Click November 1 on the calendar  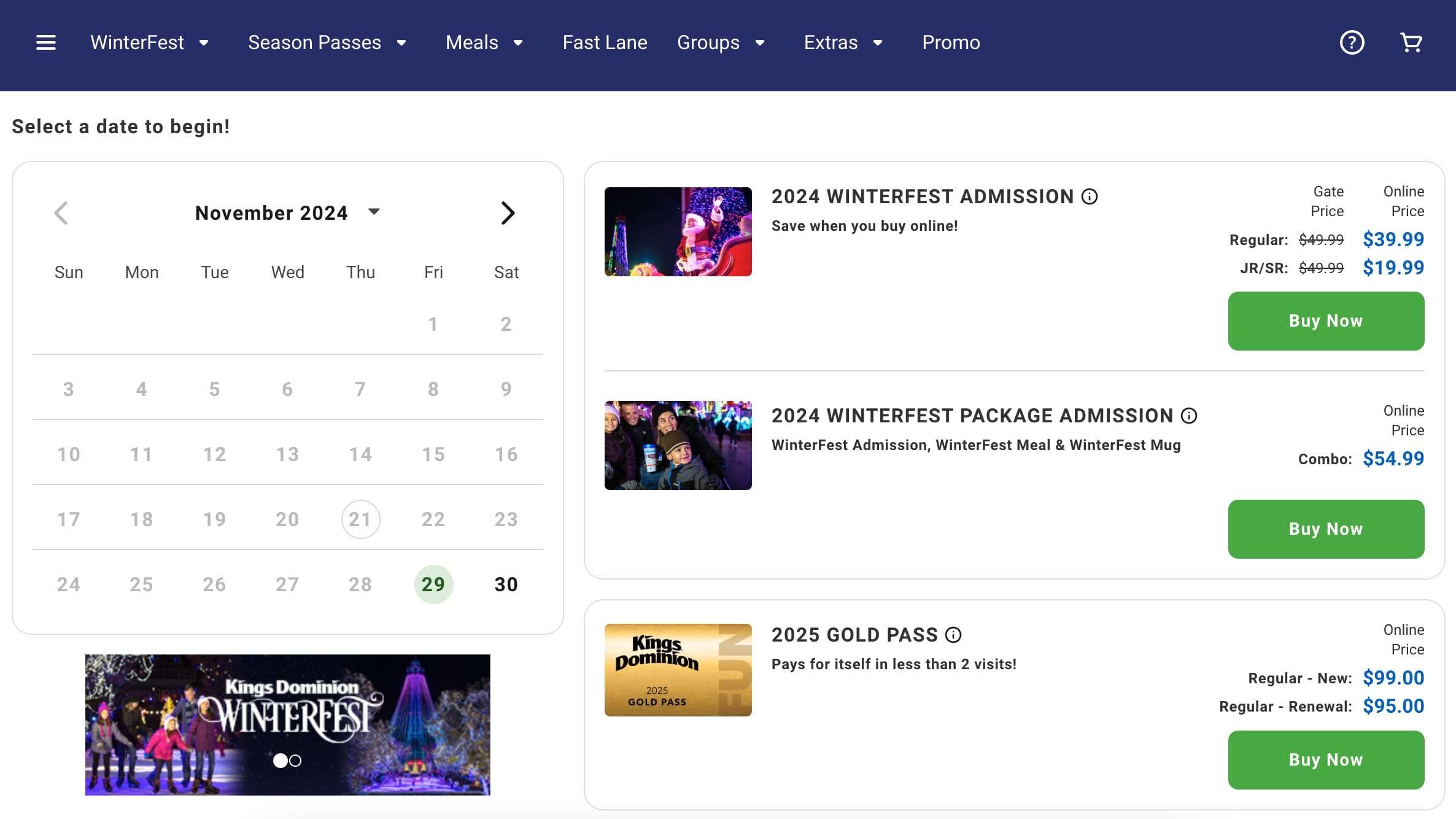433,324
